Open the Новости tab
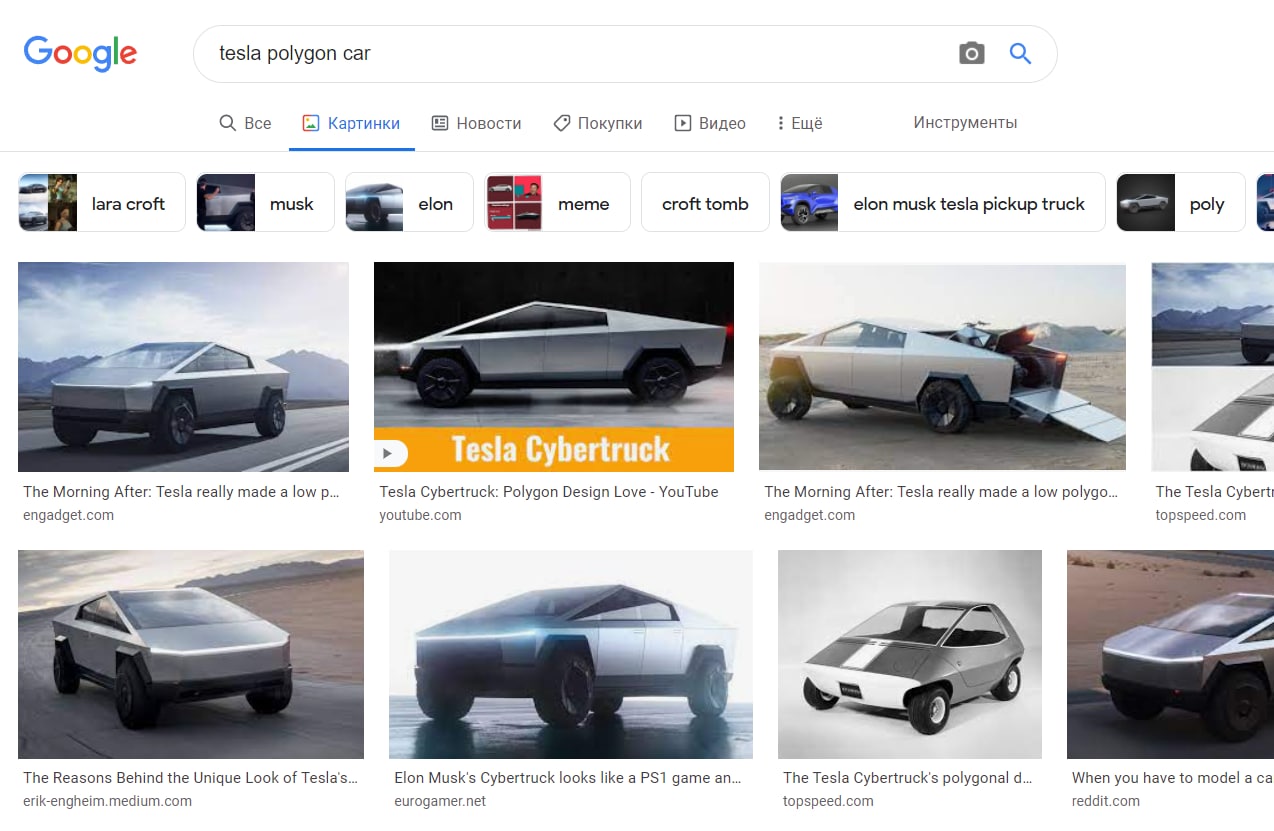 coord(476,123)
